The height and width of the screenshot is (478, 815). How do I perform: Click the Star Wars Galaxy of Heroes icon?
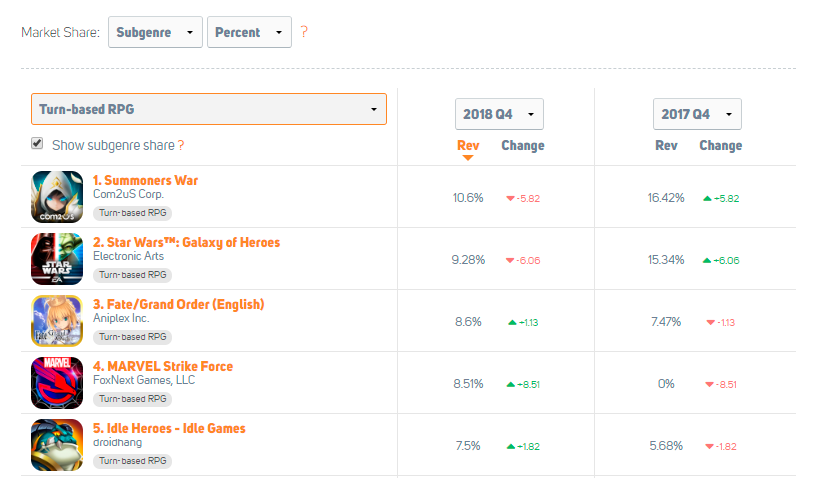[57, 258]
